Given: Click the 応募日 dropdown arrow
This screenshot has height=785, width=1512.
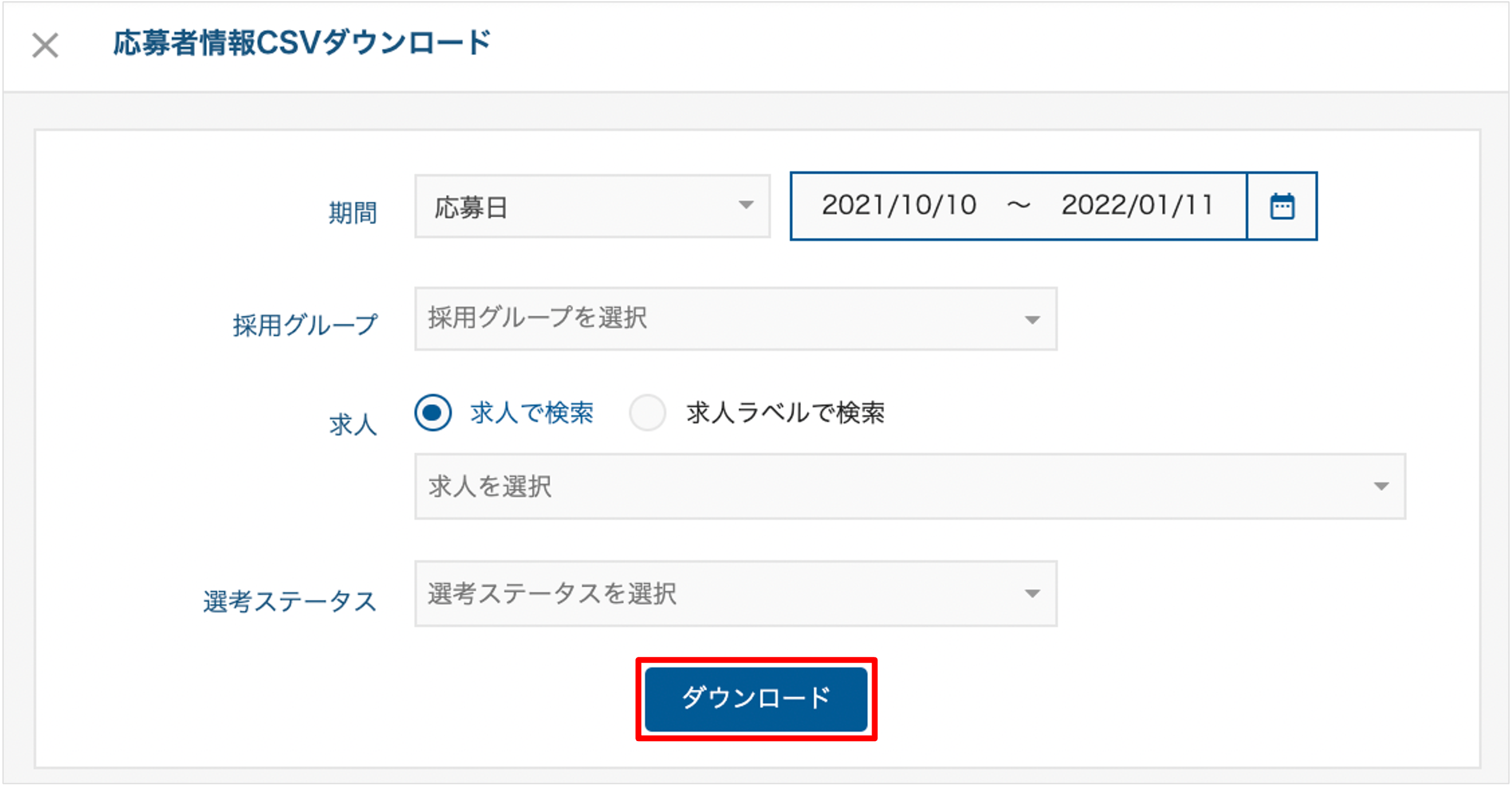Looking at the screenshot, I should [745, 205].
